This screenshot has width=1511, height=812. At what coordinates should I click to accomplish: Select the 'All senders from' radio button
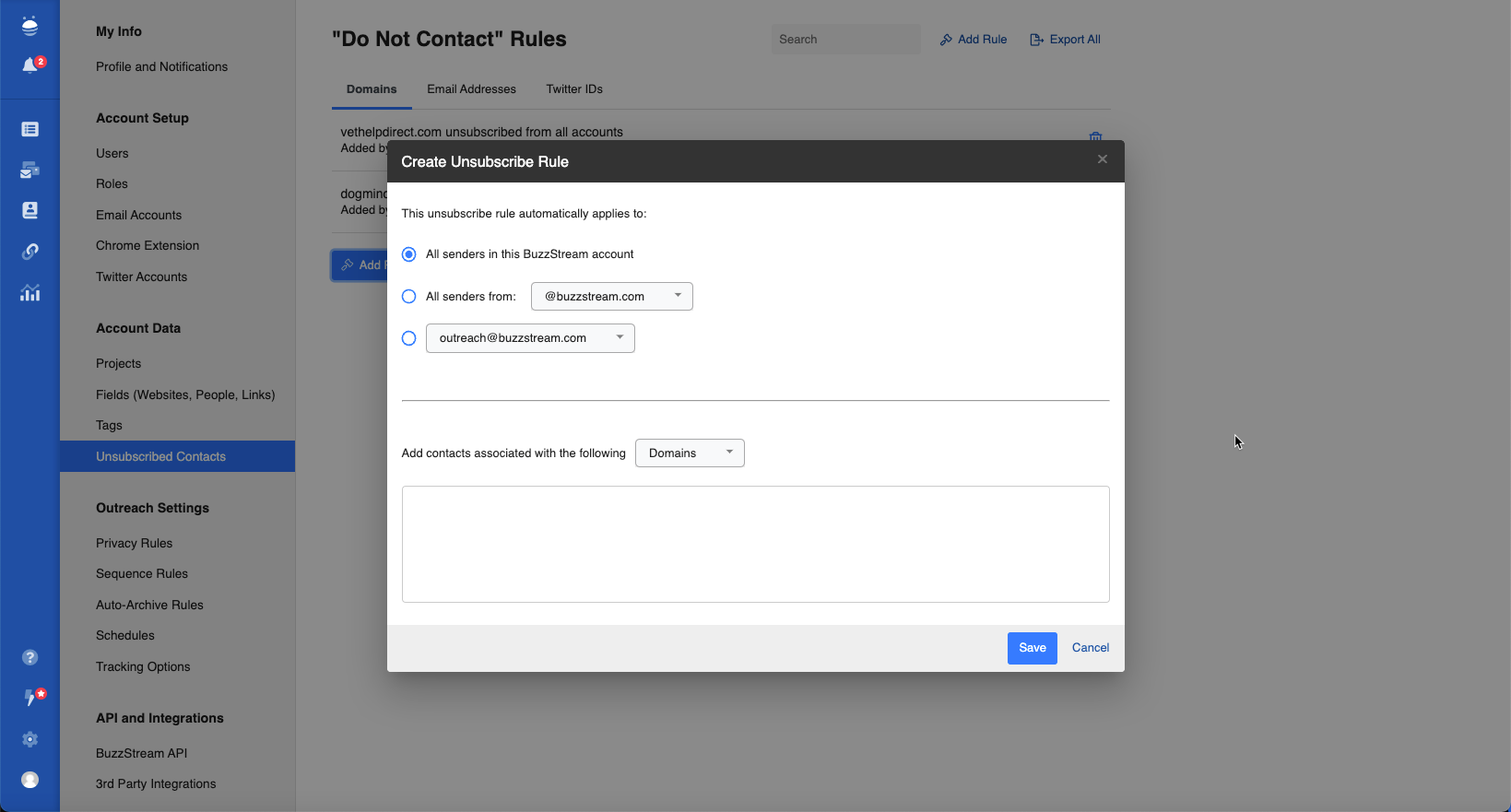pos(409,297)
